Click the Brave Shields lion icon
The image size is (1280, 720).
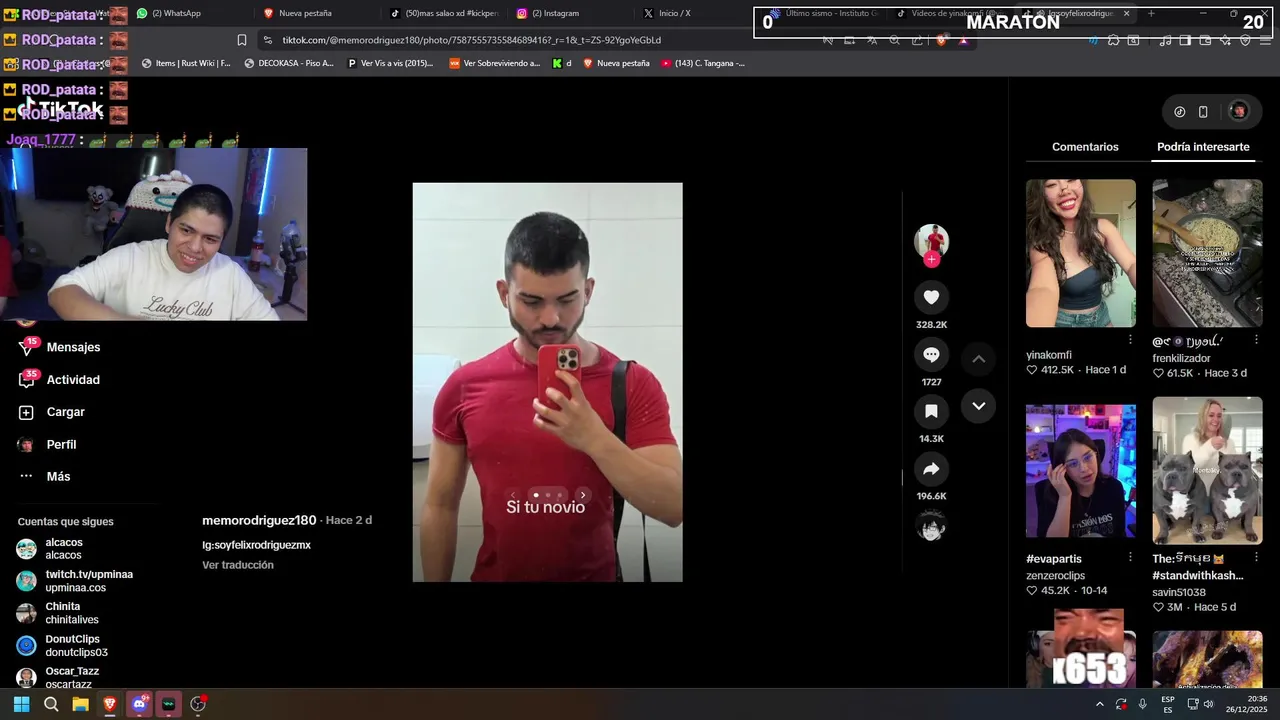point(941,40)
